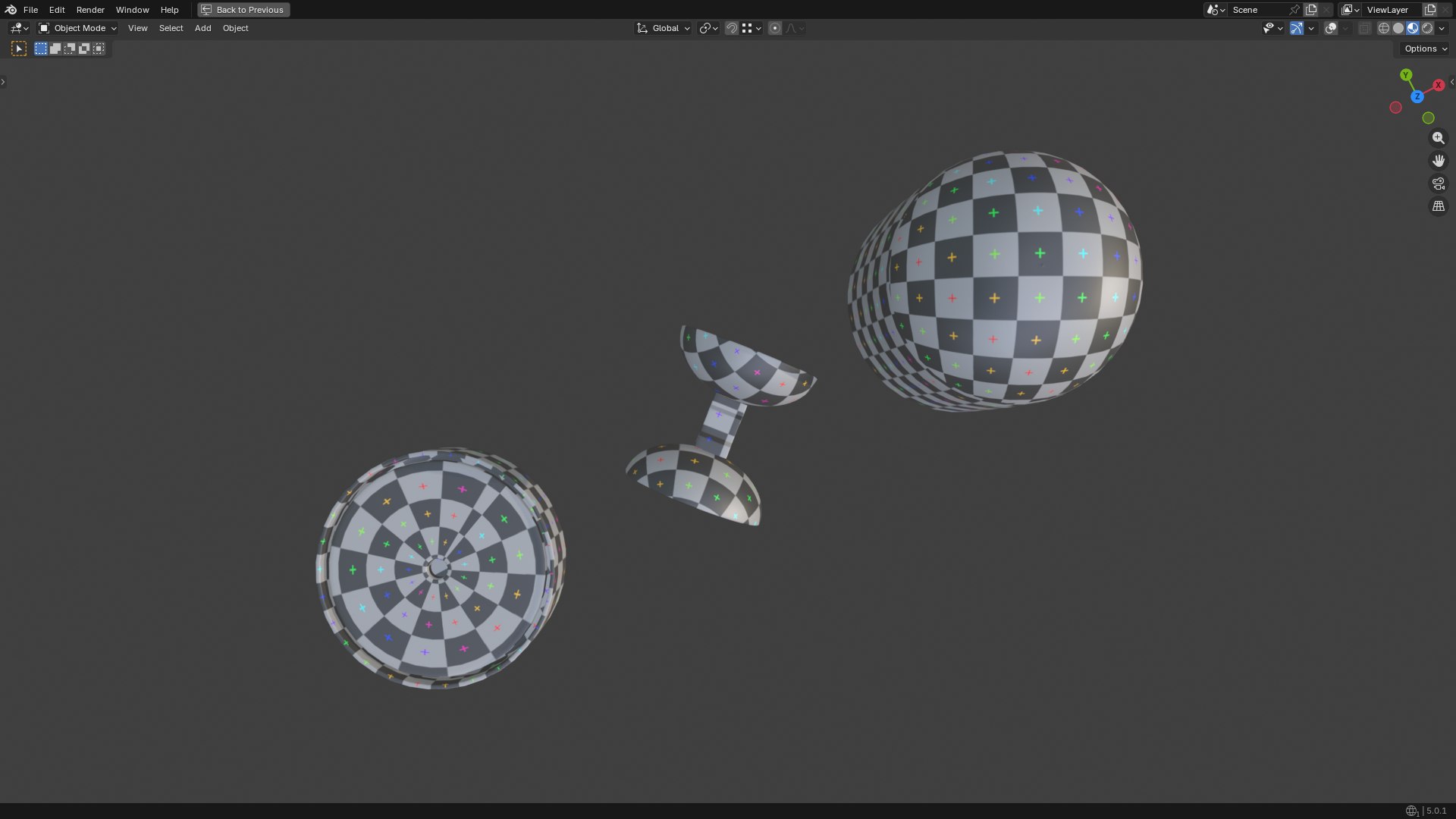Click the Scene name field
Screen dimensions: 1456x819
[x=1257, y=10]
